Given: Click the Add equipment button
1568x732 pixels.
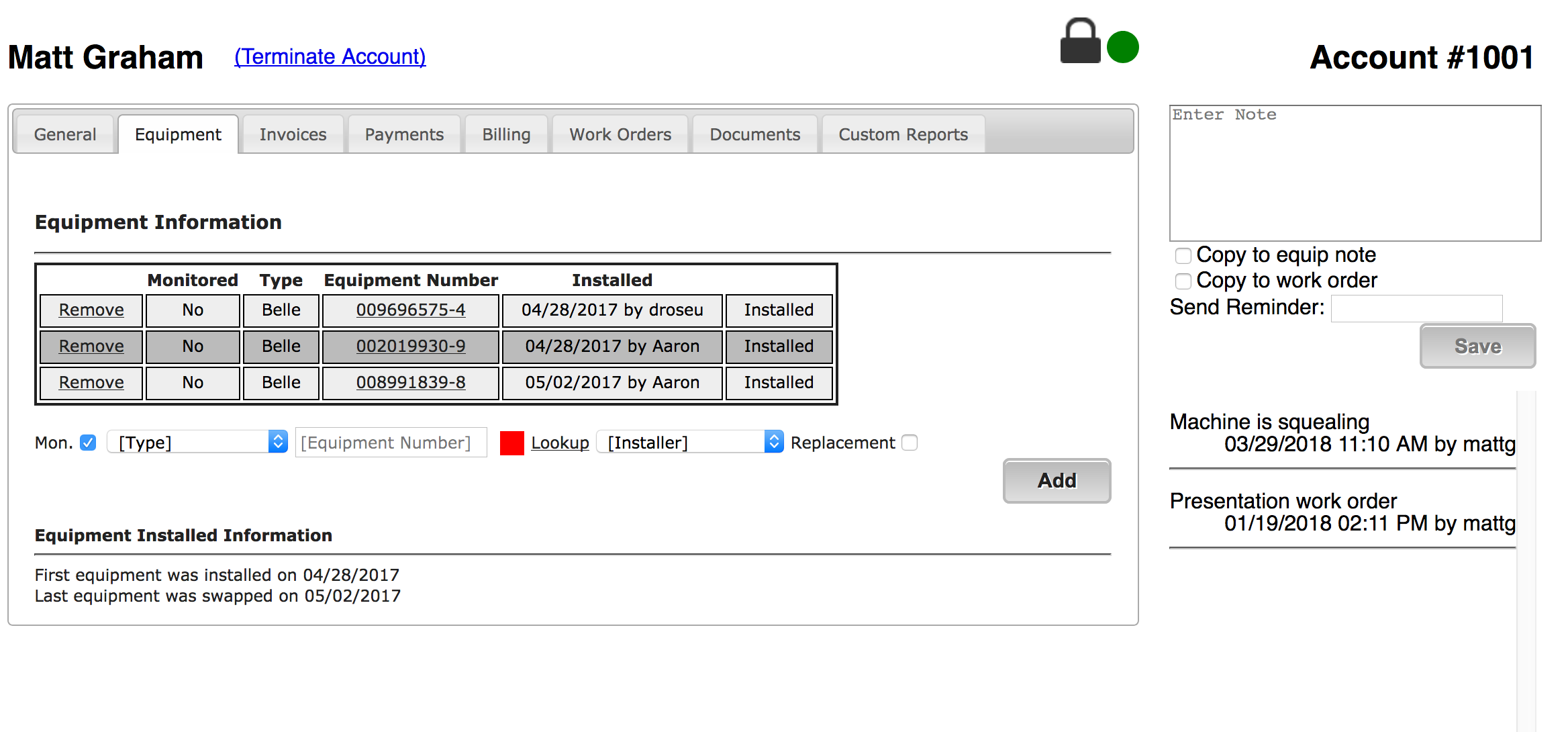Looking at the screenshot, I should [1057, 481].
